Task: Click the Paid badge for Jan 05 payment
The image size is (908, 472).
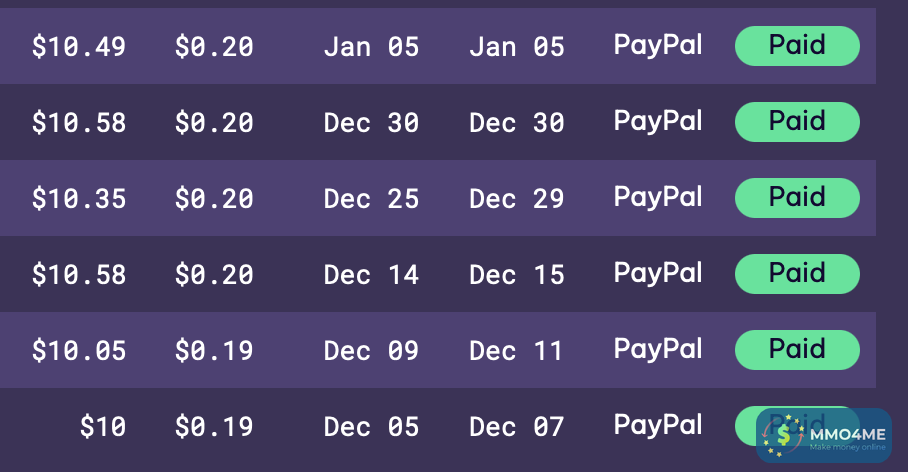Action: 797,46
